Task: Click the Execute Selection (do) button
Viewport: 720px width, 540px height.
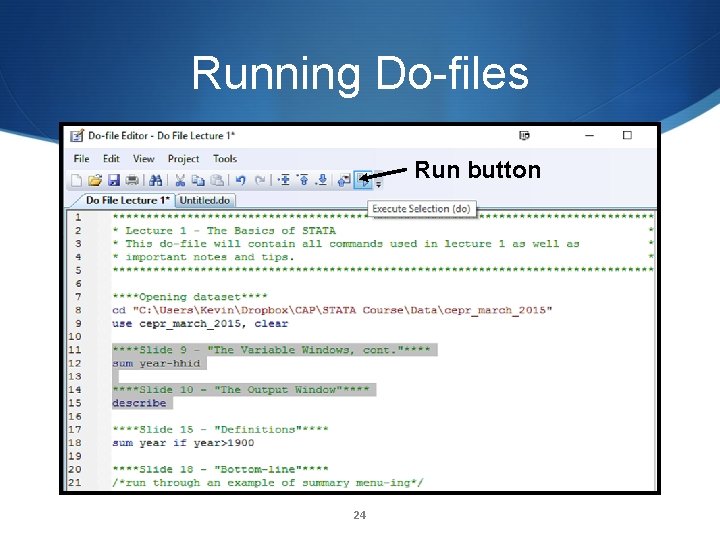Action: (363, 180)
